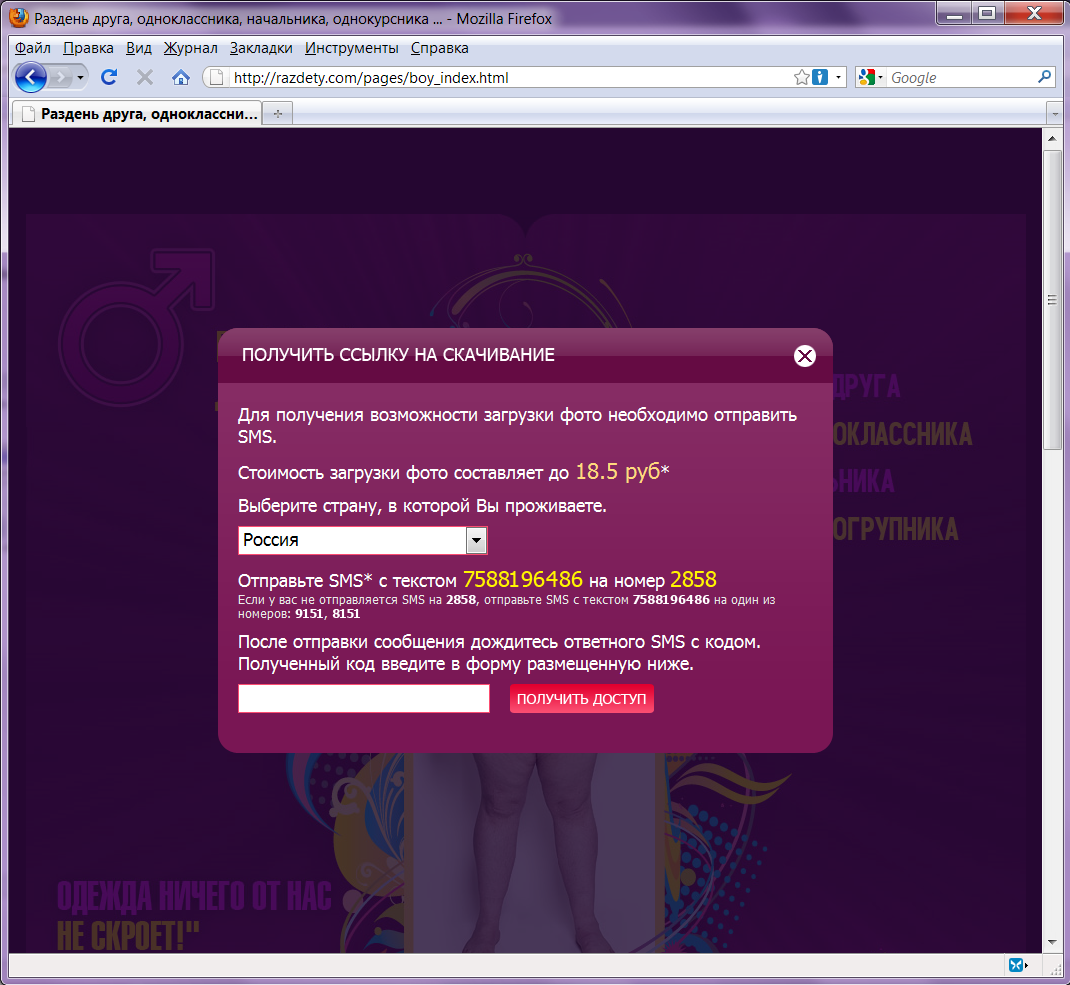Click the vertical scrollbar down arrow
Viewport: 1070px width, 985px height.
point(1052,942)
